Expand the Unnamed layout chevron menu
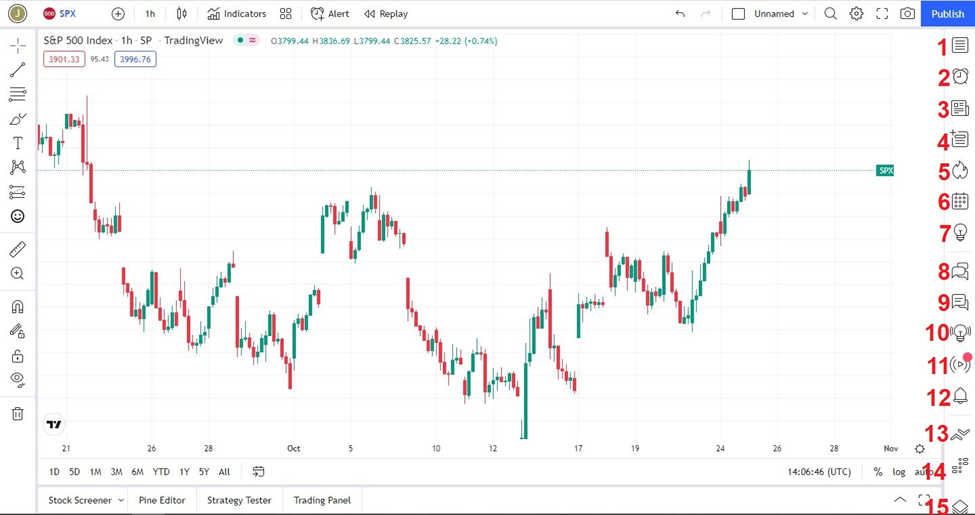Screen dimensions: 975x515 coord(805,14)
